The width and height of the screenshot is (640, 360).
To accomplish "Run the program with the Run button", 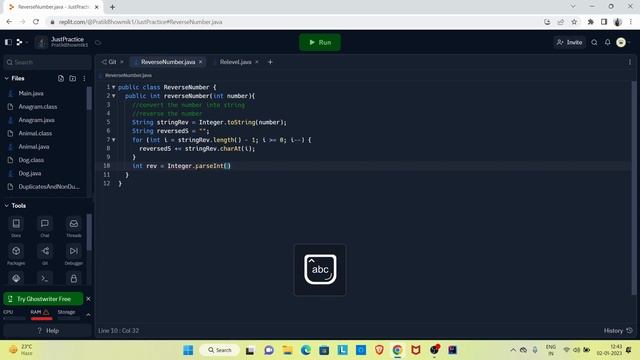I will (x=320, y=42).
